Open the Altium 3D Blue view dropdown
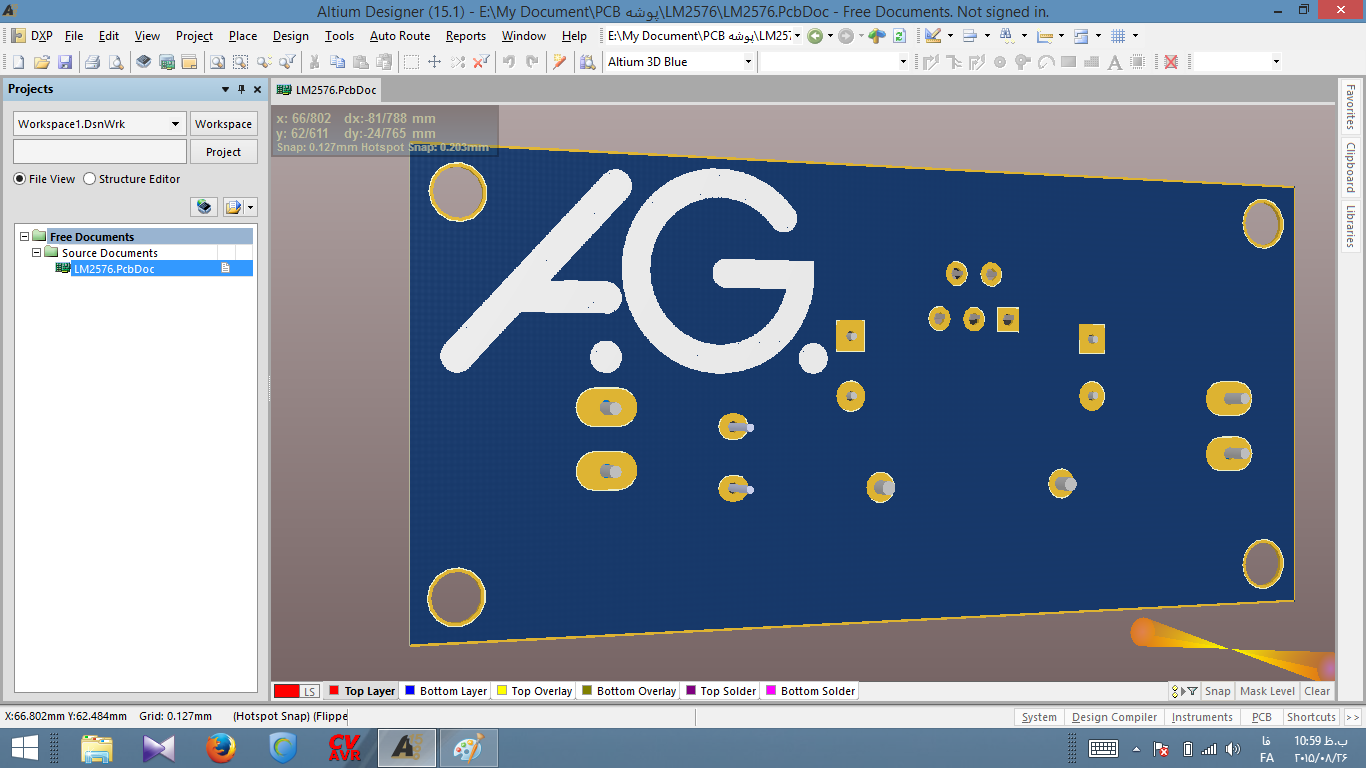 pos(747,62)
